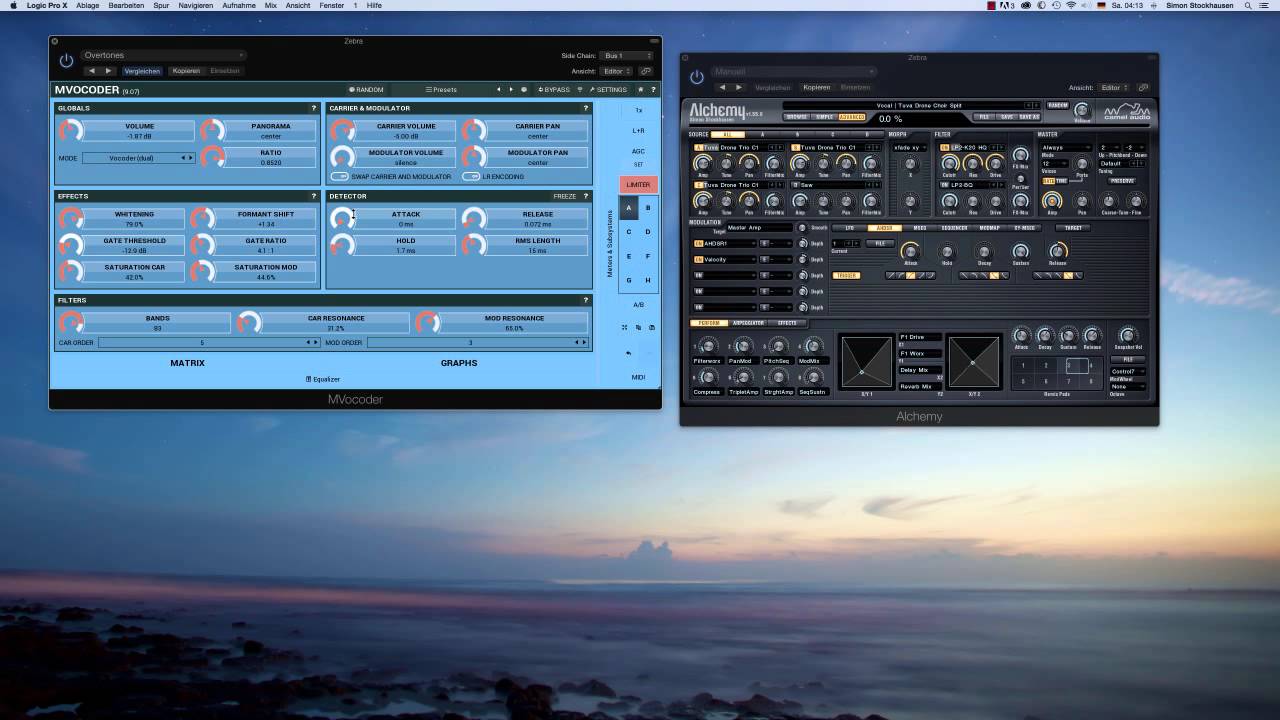Click the Random button in MVocoder
Viewport: 1280px width, 720px height.
[x=366, y=90]
